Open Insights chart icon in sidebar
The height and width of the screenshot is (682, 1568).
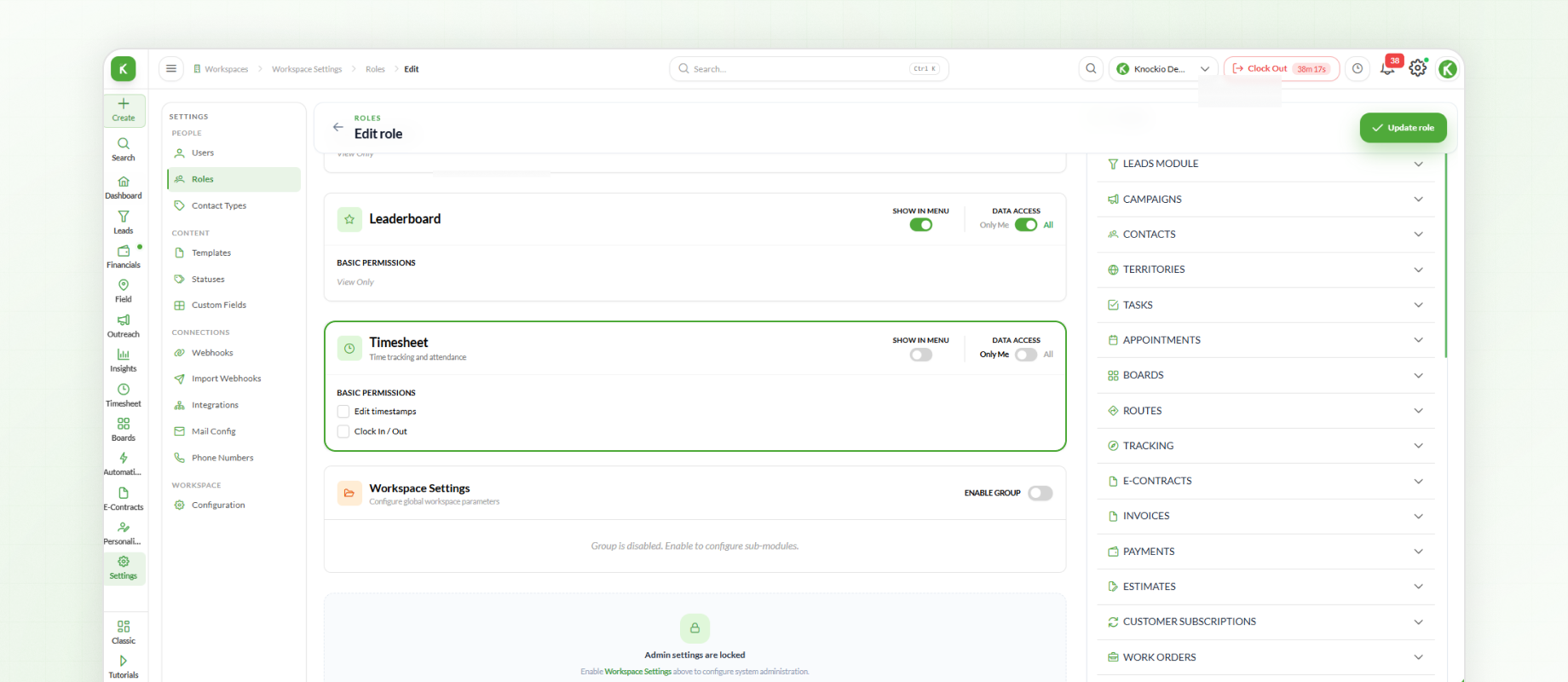coord(124,355)
